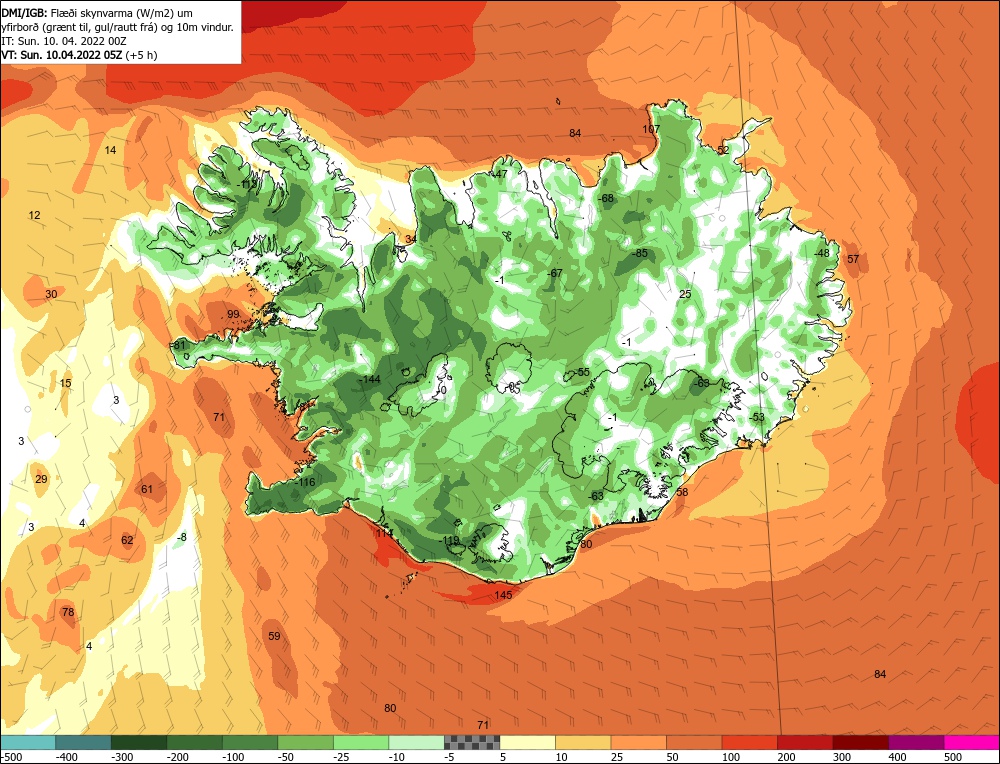
Task: Click the checkered legend swatch between -5 and 5
Action: 472,742
